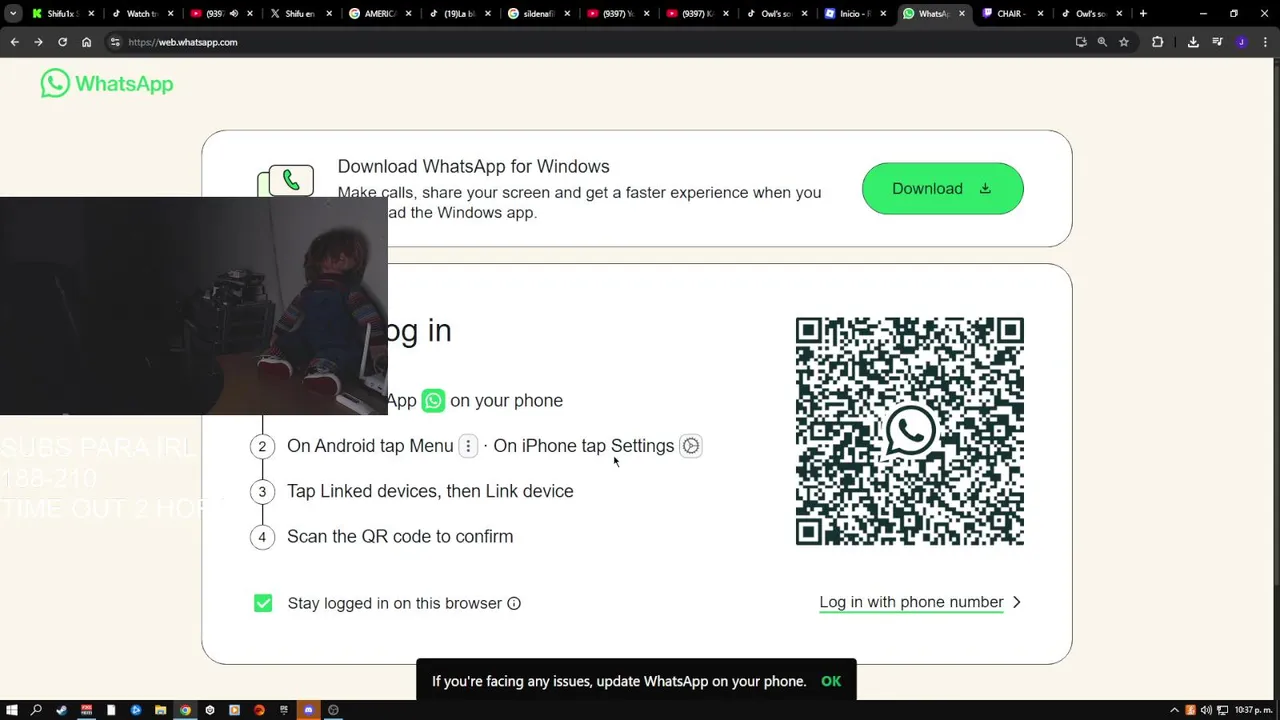Bookmark this page with the star icon
This screenshot has width=1280, height=720.
tap(1124, 42)
